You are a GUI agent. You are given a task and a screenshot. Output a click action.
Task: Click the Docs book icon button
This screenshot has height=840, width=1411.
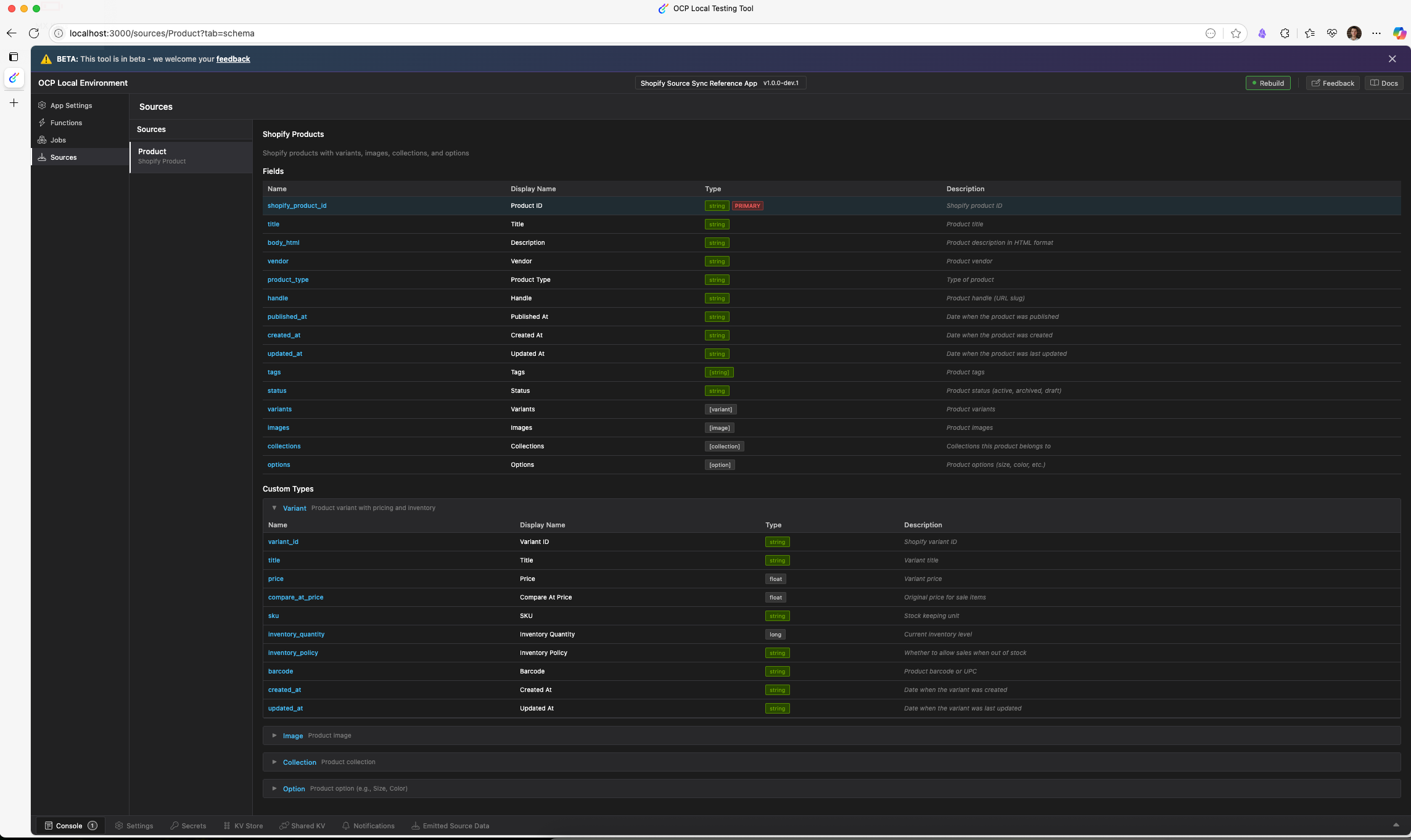1384,83
